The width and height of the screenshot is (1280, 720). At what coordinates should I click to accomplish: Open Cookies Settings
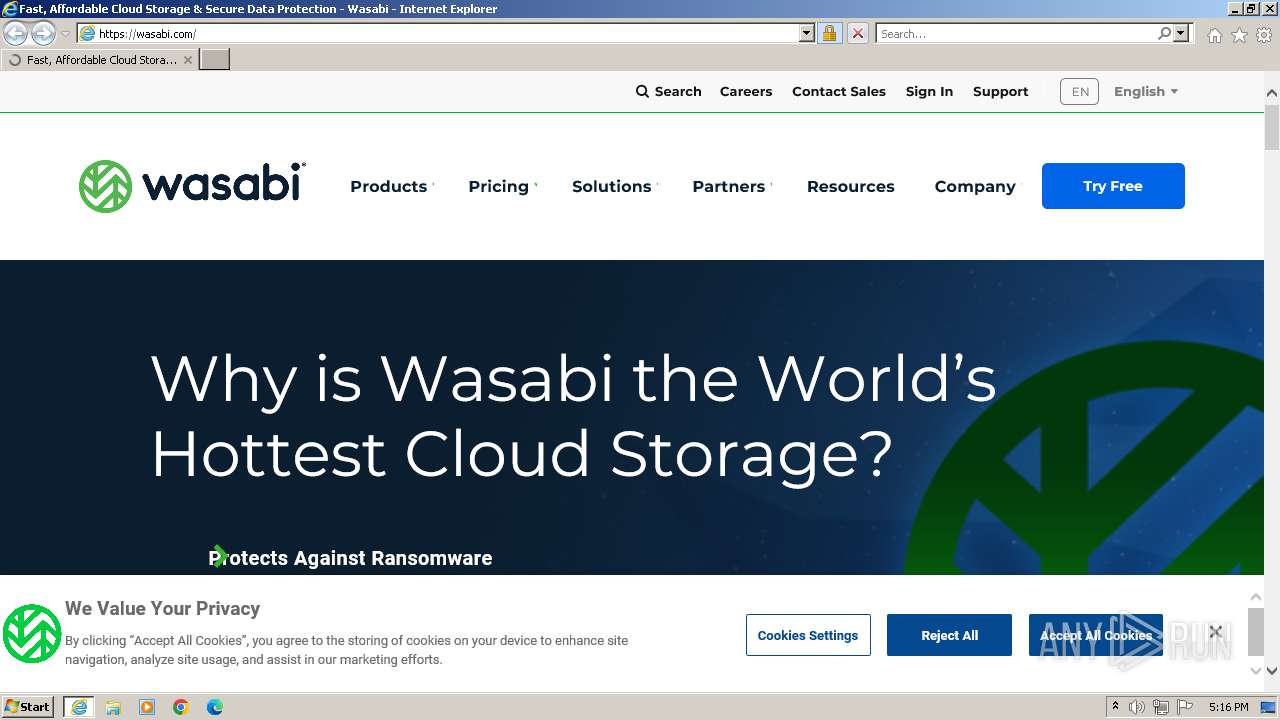808,635
